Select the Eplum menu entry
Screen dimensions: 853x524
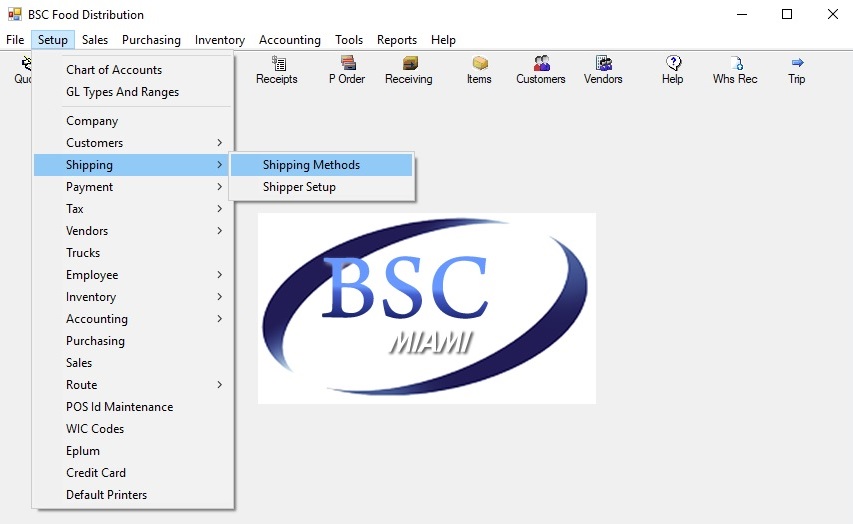[x=133, y=451]
